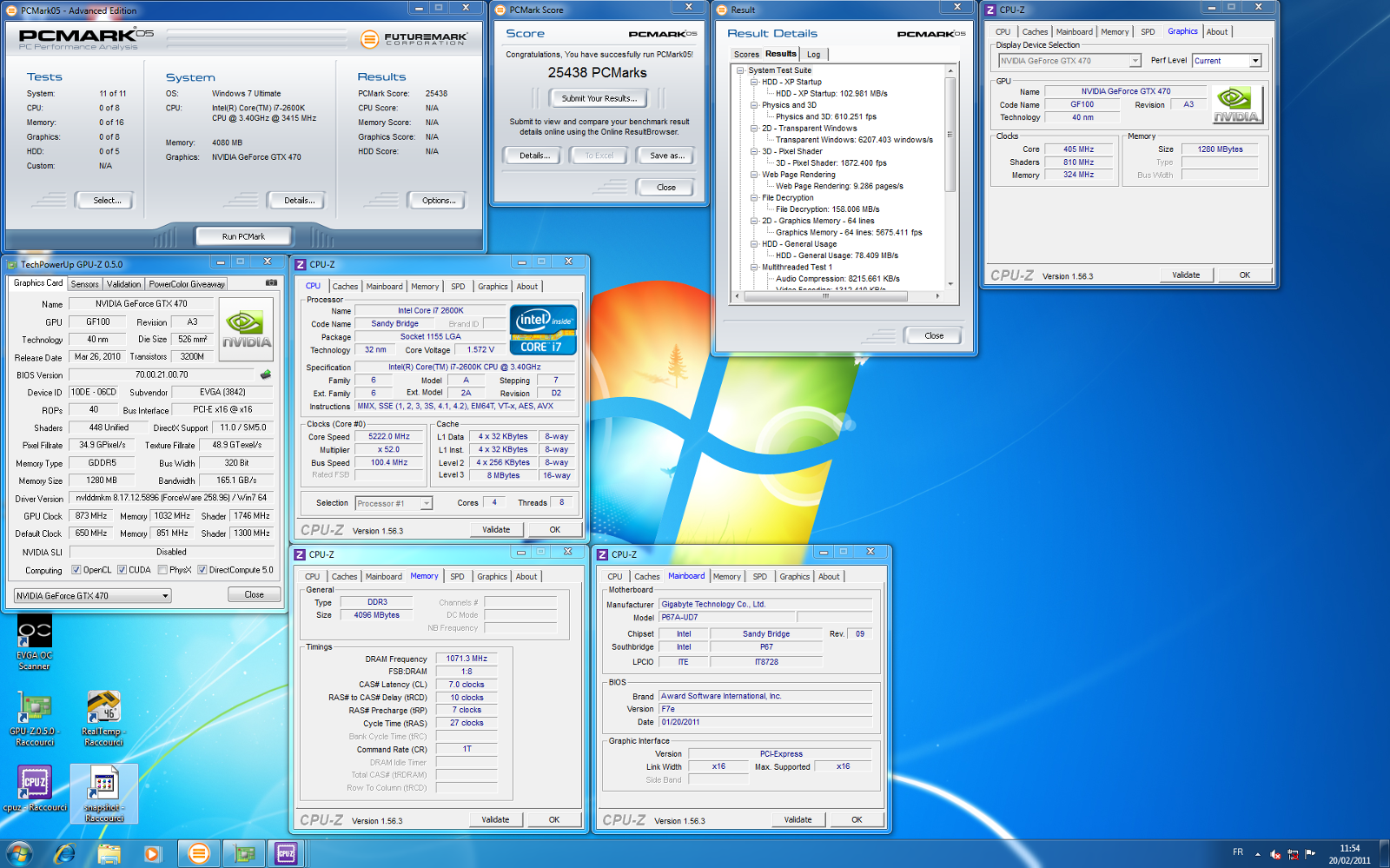Open the Perf Level Current dropdown
The height and width of the screenshot is (868, 1390).
[x=1226, y=61]
